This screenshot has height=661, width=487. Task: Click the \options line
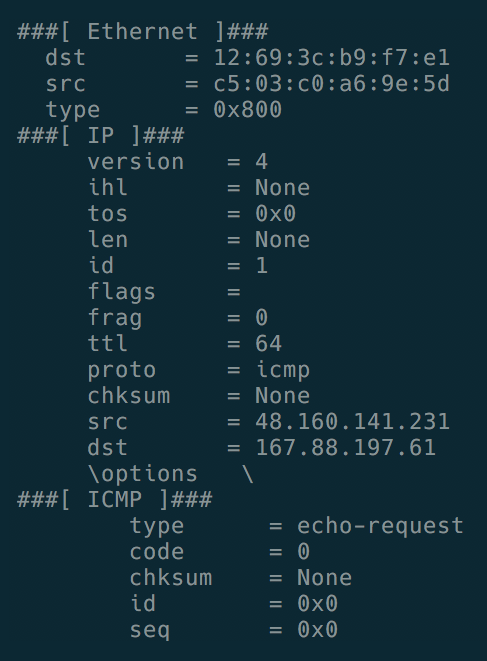click(x=170, y=474)
